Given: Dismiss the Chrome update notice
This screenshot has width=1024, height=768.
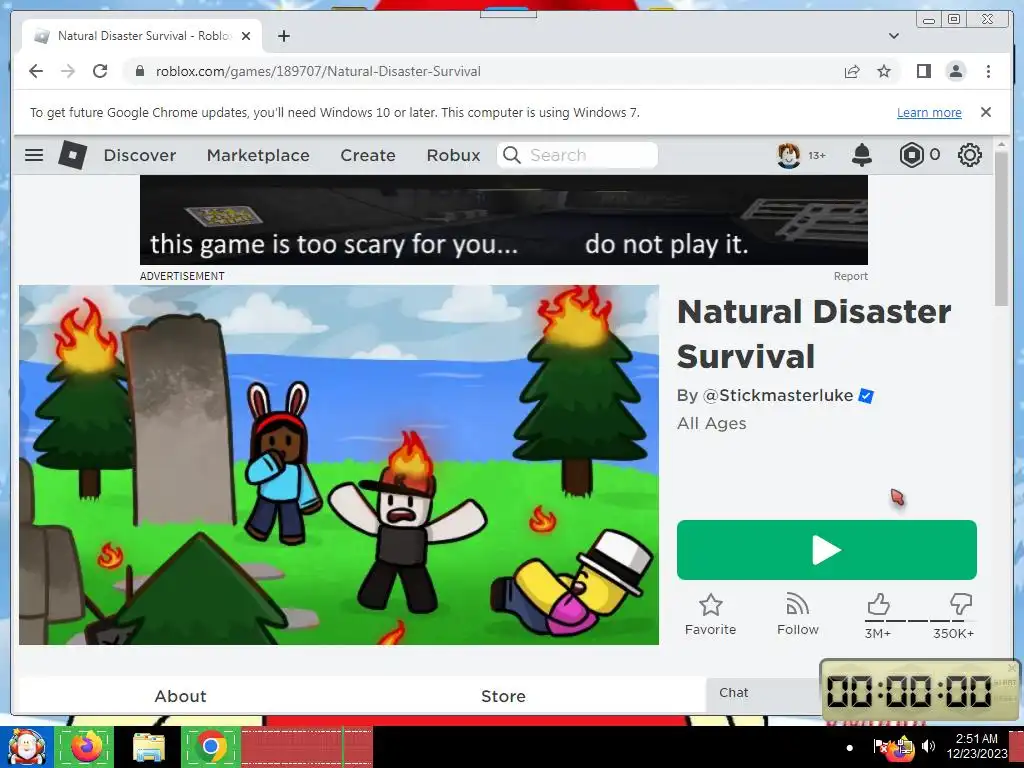Looking at the screenshot, I should click(986, 112).
